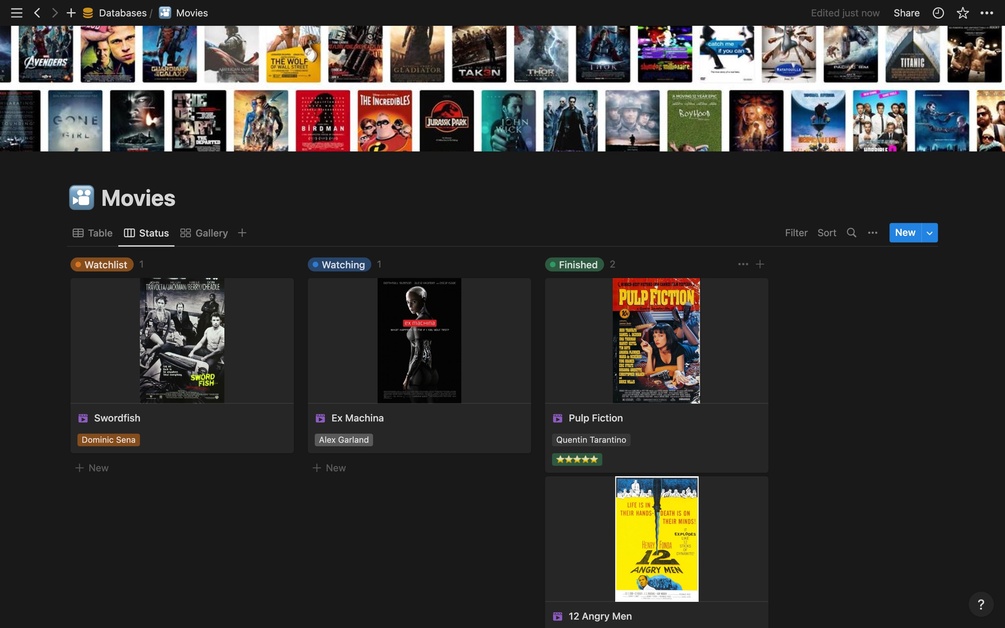Viewport: 1005px width, 628px height.
Task: Click the page icon beside 12 Angry Men
Action: [557, 616]
